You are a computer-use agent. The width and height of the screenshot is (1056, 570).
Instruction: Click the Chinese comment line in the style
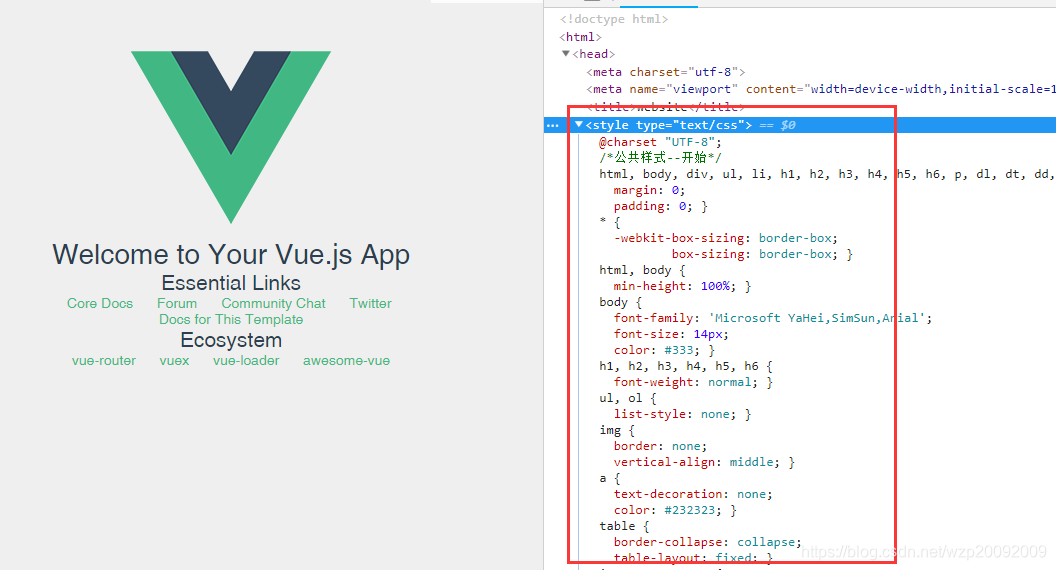660,158
